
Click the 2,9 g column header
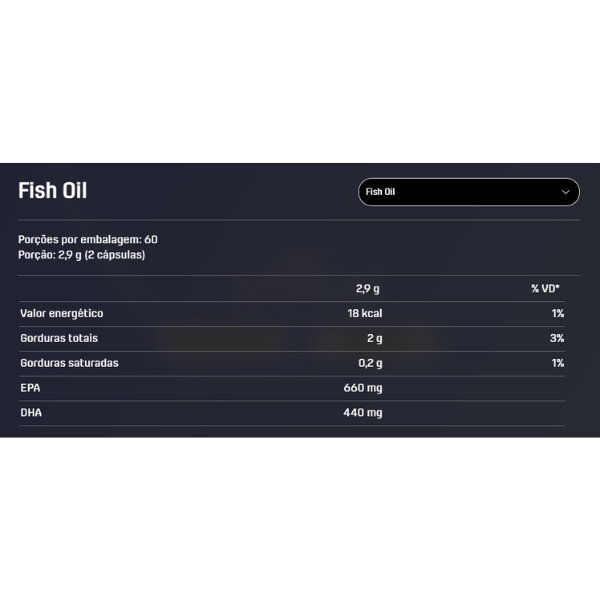coord(368,289)
